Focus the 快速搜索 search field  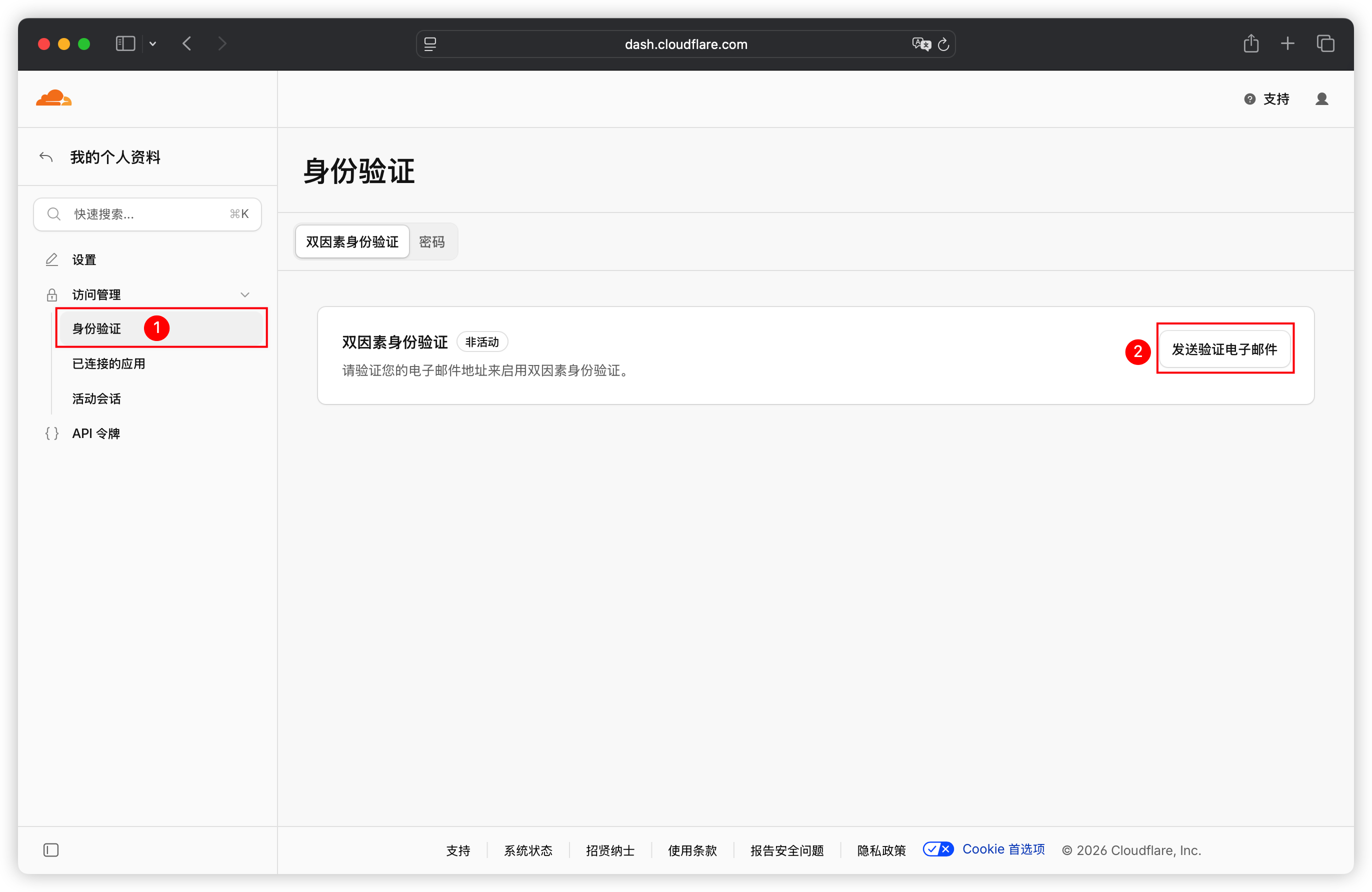click(147, 214)
